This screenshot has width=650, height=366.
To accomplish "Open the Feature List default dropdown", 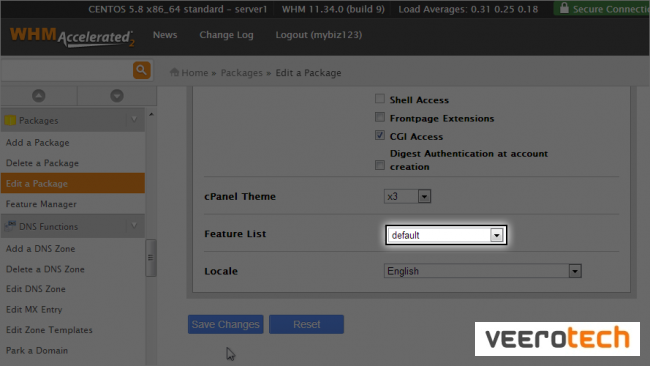I will (x=446, y=235).
